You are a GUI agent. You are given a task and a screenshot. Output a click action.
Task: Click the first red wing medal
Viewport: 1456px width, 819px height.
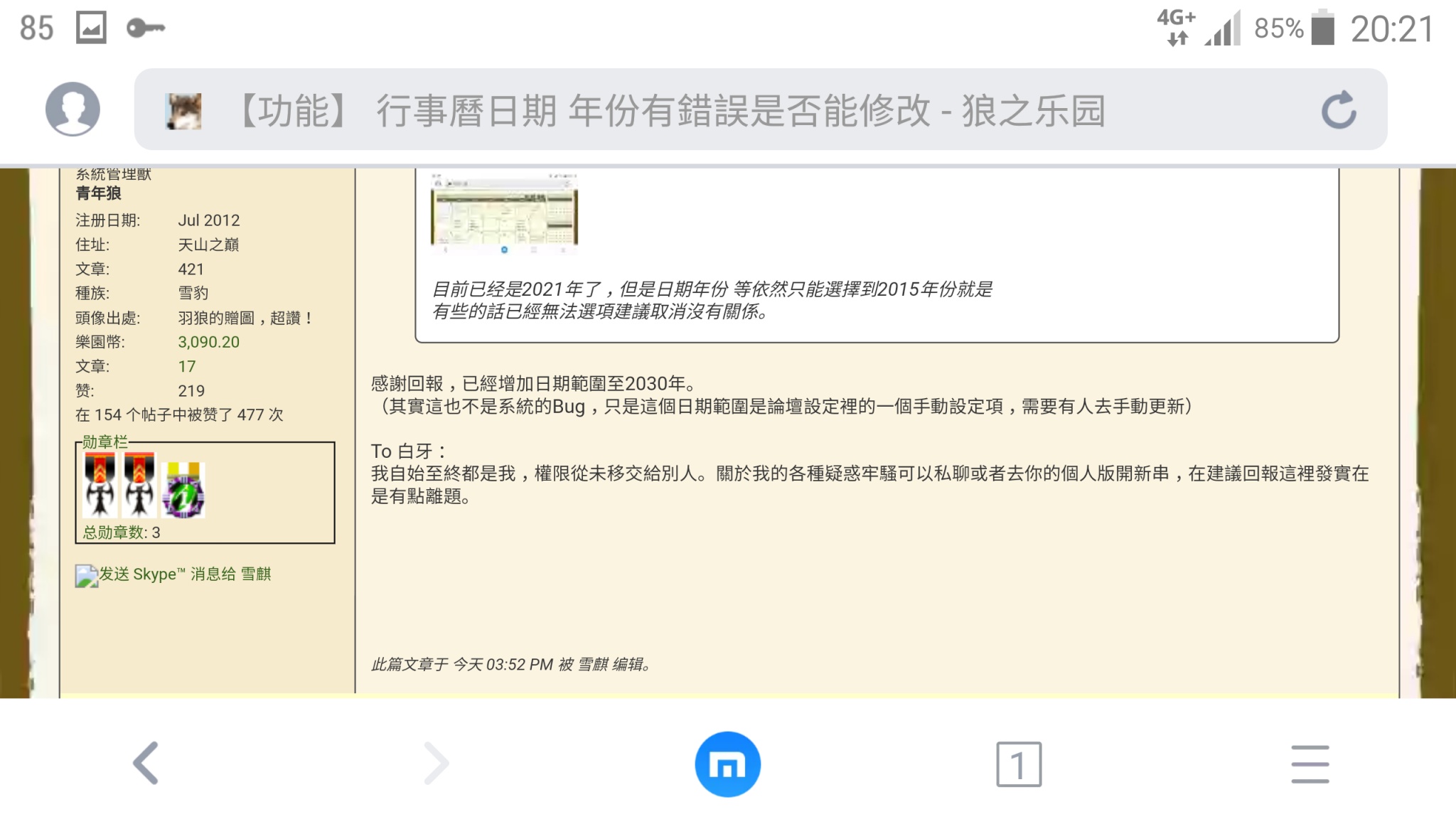coord(100,486)
